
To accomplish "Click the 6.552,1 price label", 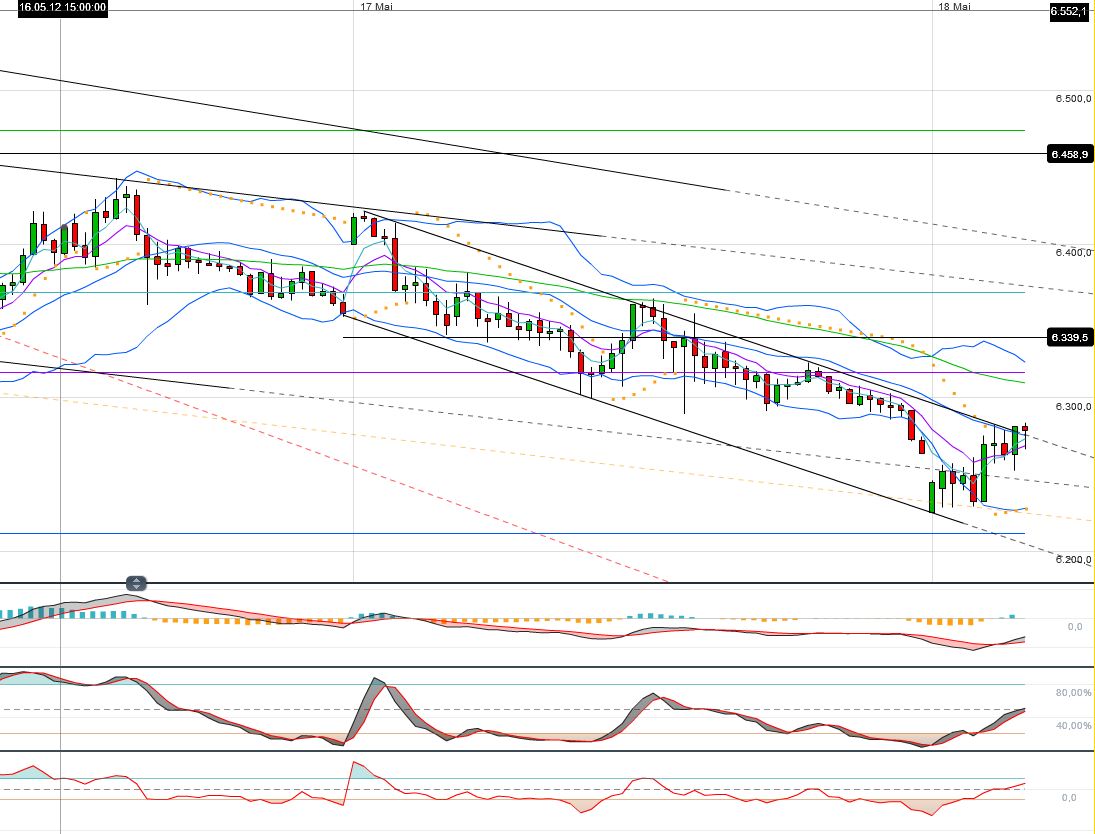I will click(x=1069, y=10).
